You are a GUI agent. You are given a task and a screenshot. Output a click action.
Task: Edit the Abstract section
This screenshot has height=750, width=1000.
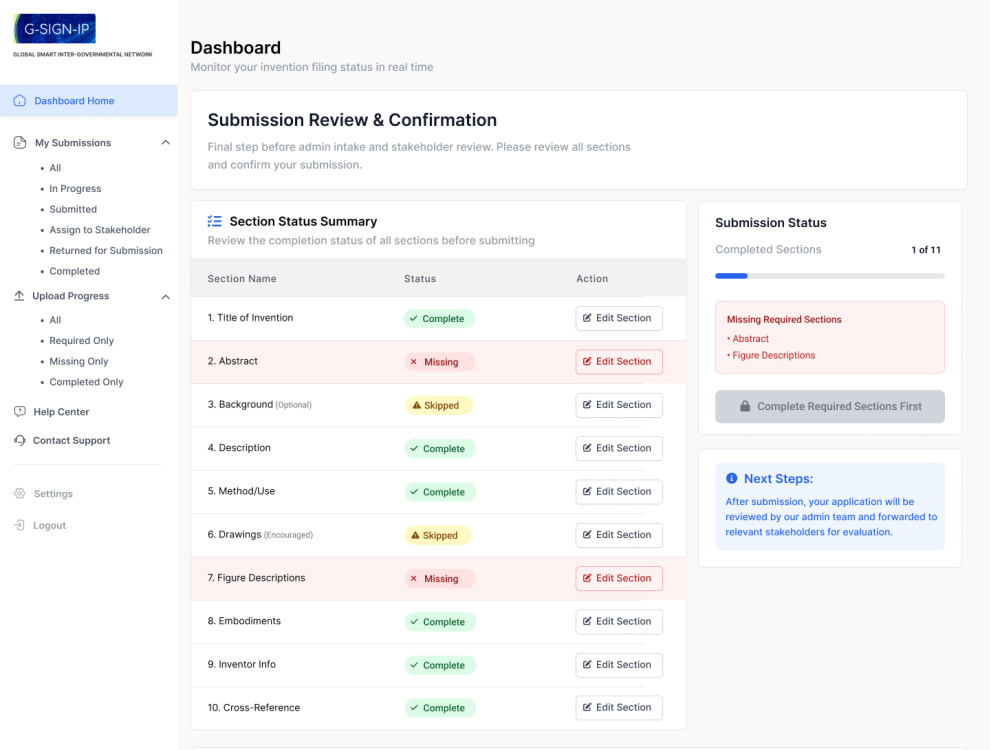point(619,362)
